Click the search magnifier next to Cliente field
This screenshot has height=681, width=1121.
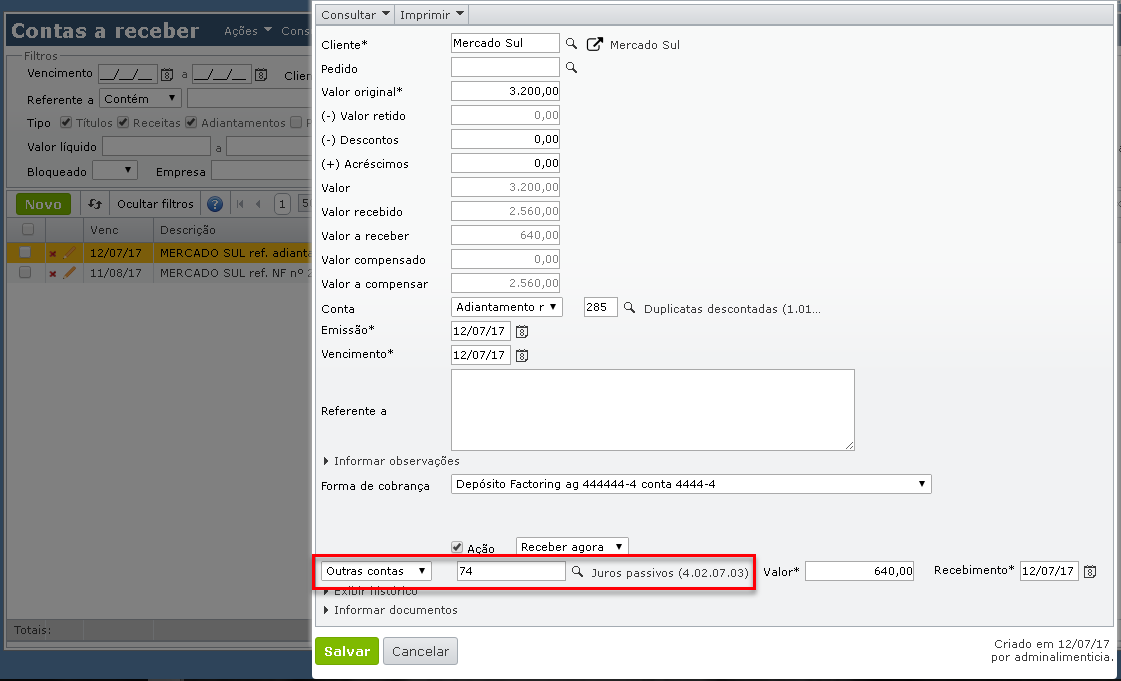click(x=571, y=44)
